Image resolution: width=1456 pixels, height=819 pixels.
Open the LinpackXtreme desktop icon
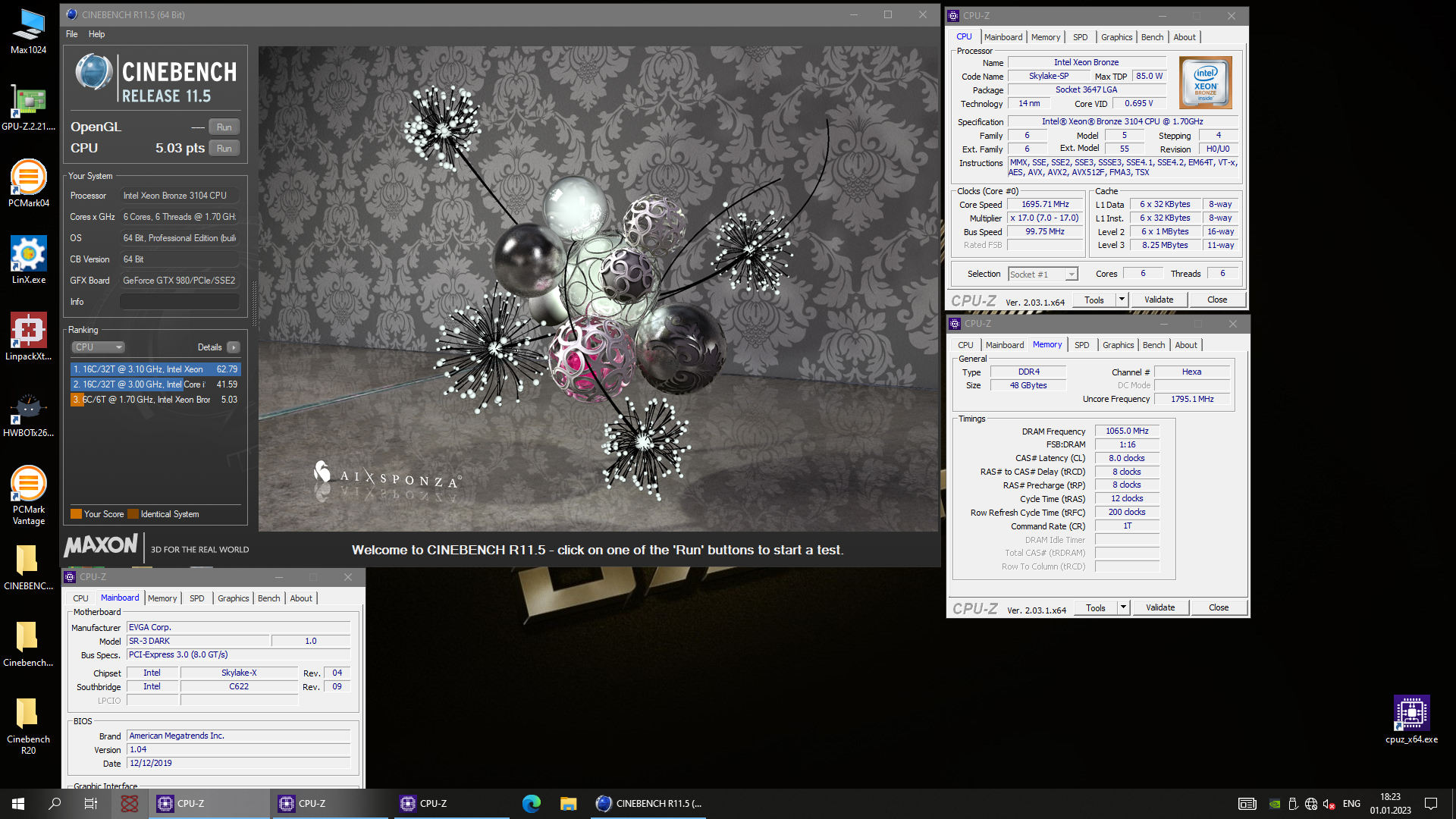(x=28, y=337)
